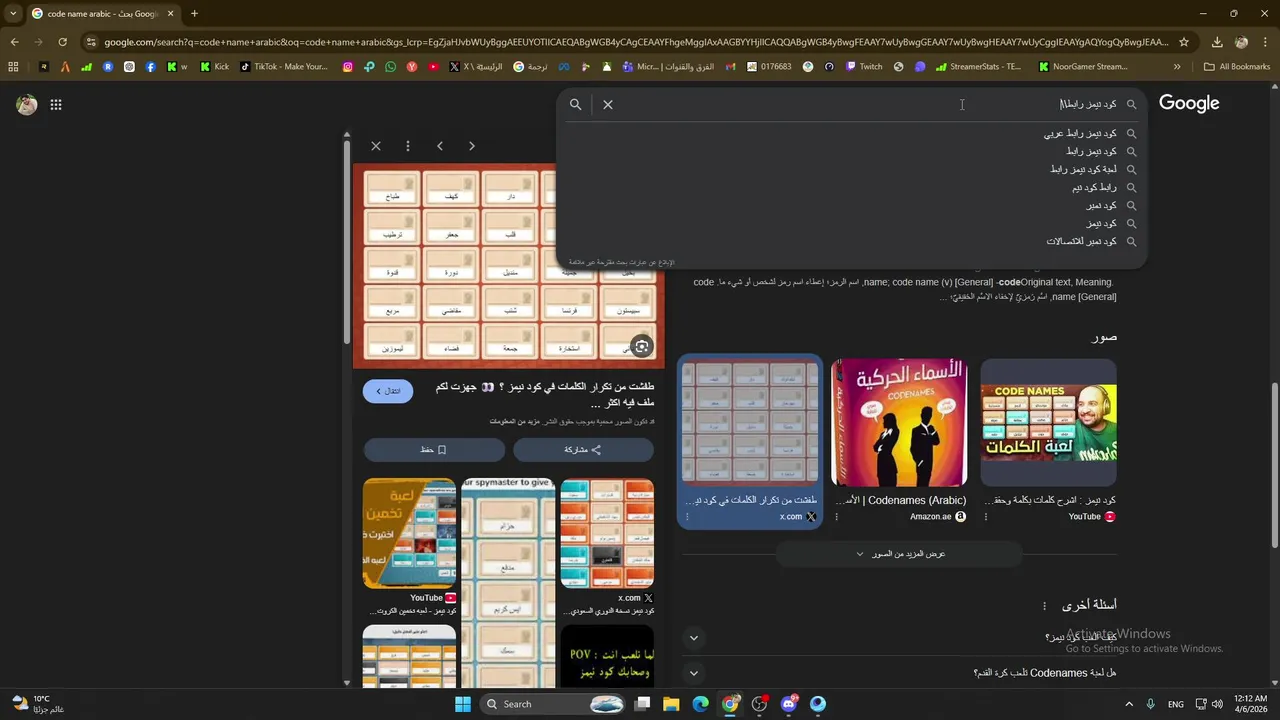Click the browser back arrow
This screenshot has height=720, width=1280.
pos(14,42)
